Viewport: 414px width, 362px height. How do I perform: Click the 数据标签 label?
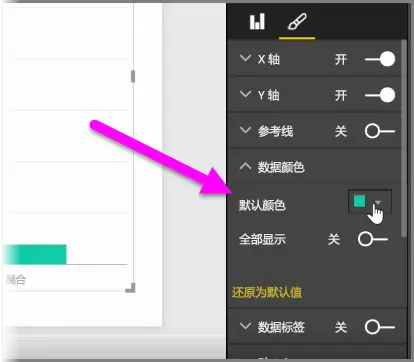[281, 327]
